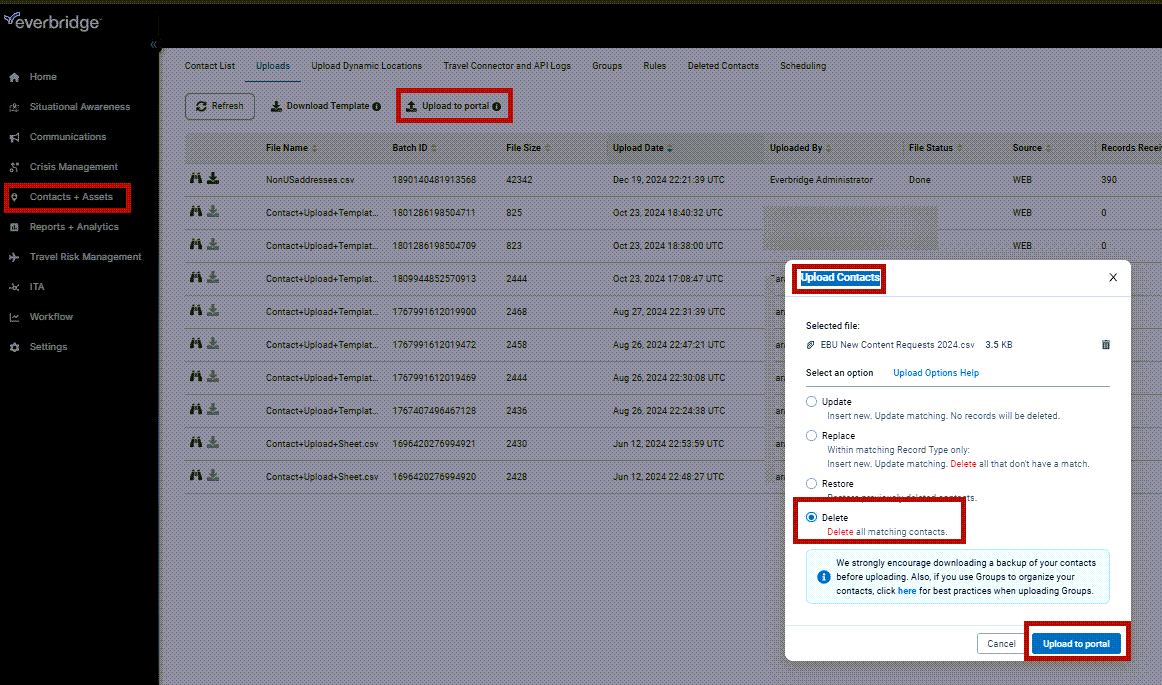Collapse the sidebar with the double chevron
This screenshot has height=685, width=1162.
pyautogui.click(x=153, y=44)
